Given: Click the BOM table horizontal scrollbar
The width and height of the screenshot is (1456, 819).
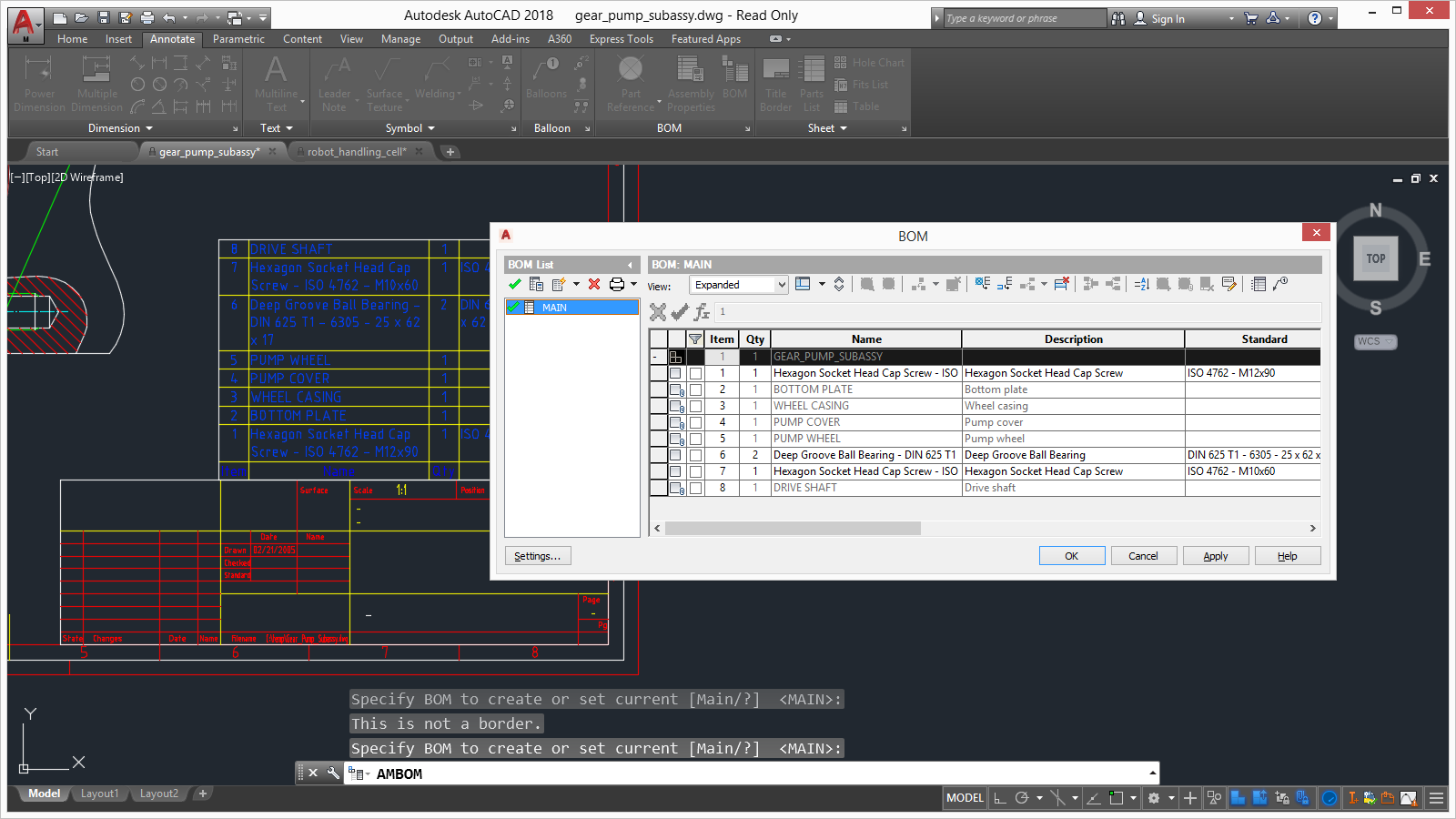Looking at the screenshot, I should (x=792, y=528).
